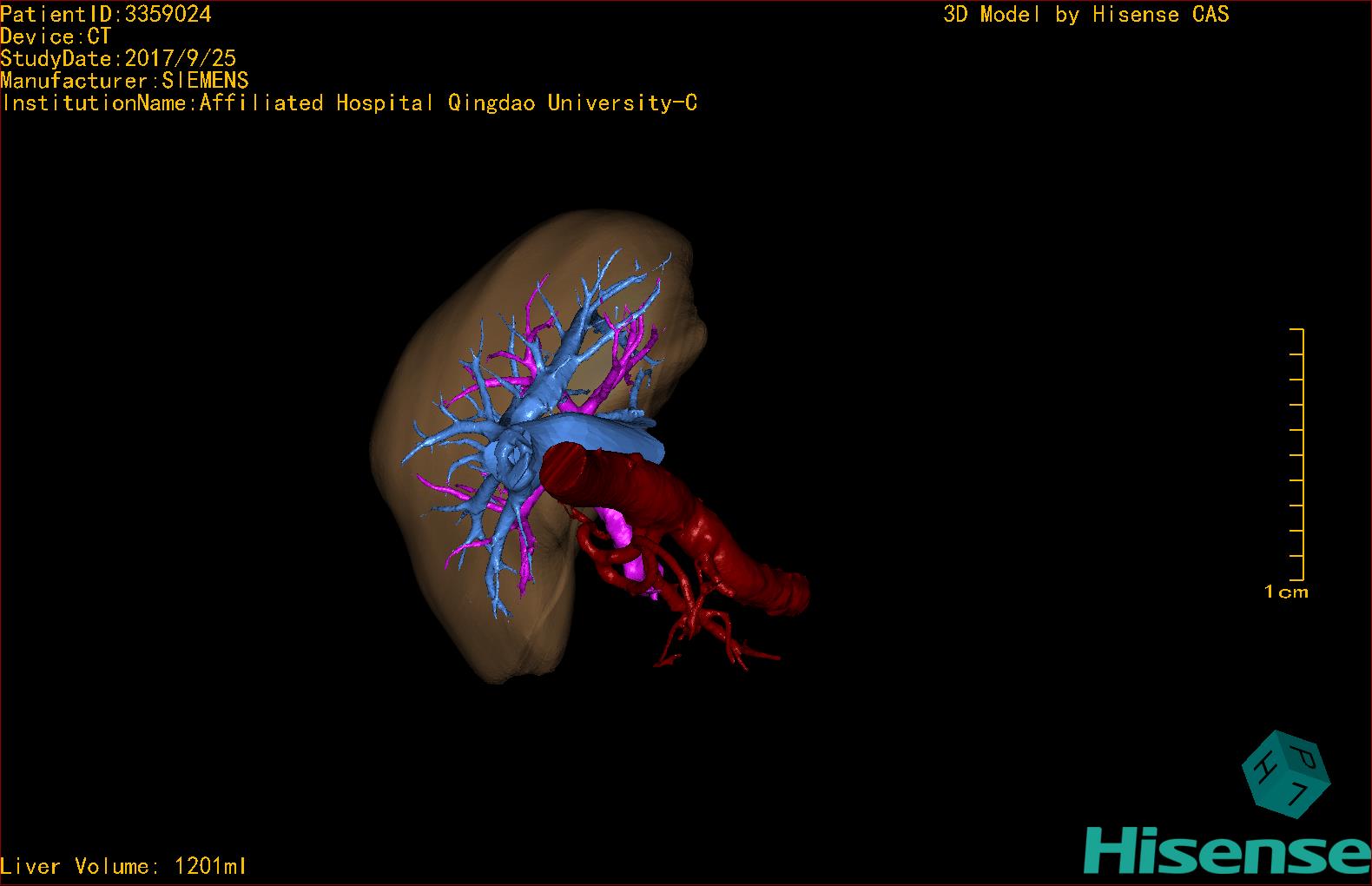Click the 3D Model by Hisense CAS title
1372x886 pixels.
point(1085,14)
